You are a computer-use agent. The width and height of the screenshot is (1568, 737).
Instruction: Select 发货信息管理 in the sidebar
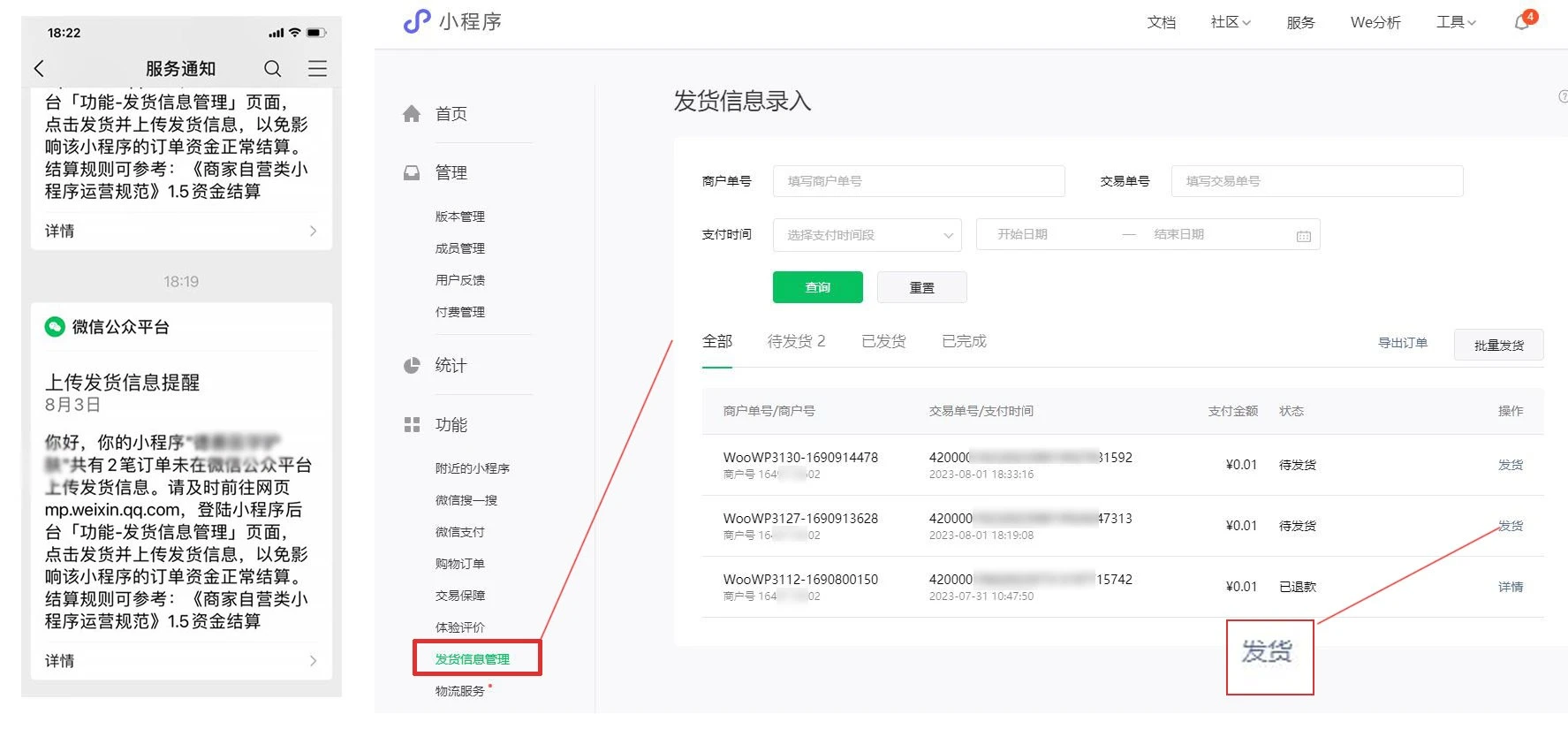click(473, 659)
